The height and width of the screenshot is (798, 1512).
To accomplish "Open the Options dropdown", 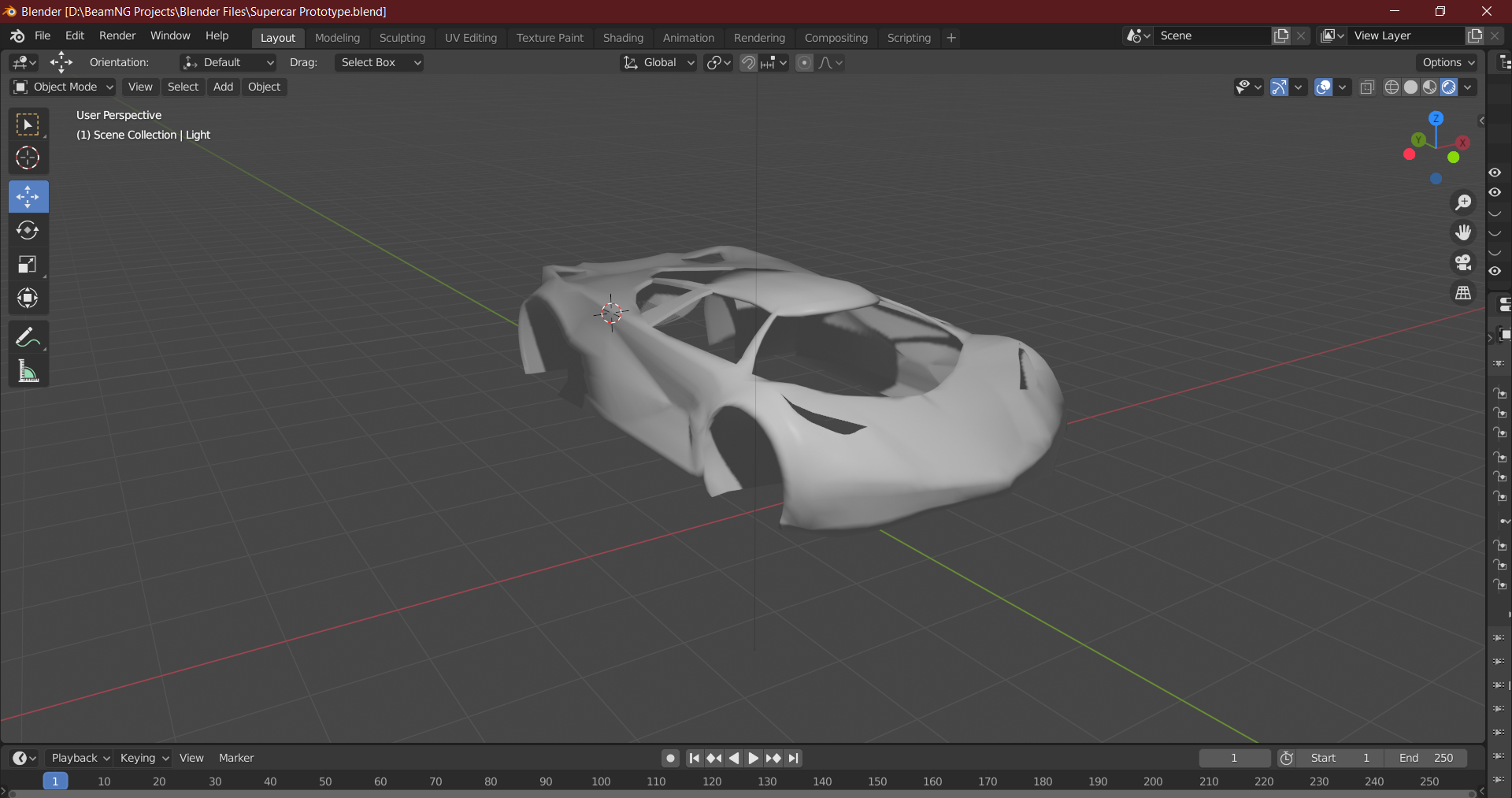I will tap(1448, 62).
